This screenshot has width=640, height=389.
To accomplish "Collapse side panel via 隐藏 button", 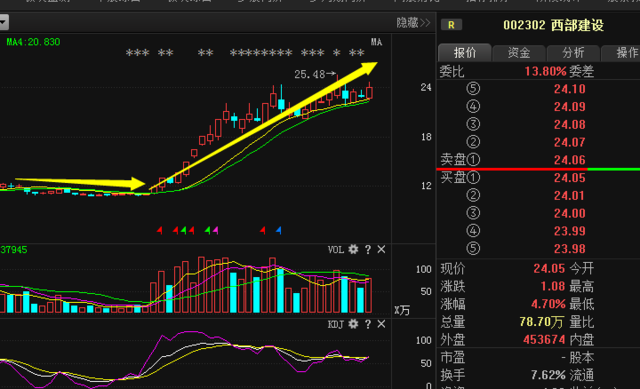I will tap(413, 22).
